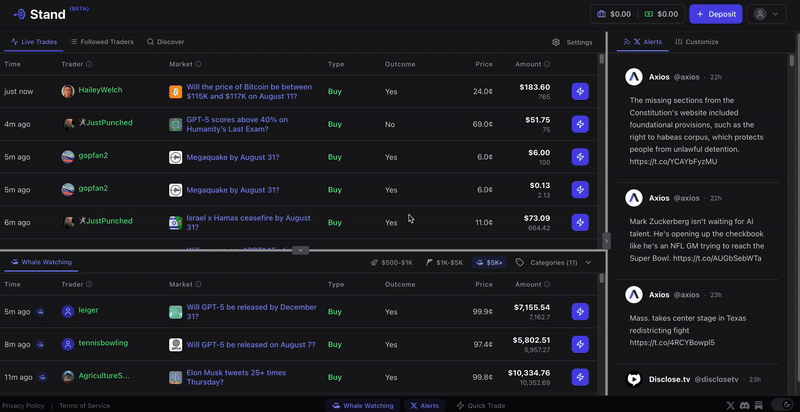Click the Live Trades vertical scrollbar
This screenshot has height=412, width=800.
[x=602, y=59]
